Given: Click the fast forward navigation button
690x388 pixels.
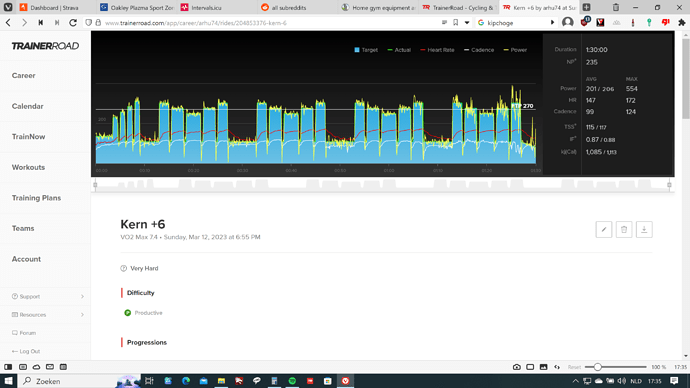Looking at the screenshot, I should pyautogui.click(x=57, y=22).
